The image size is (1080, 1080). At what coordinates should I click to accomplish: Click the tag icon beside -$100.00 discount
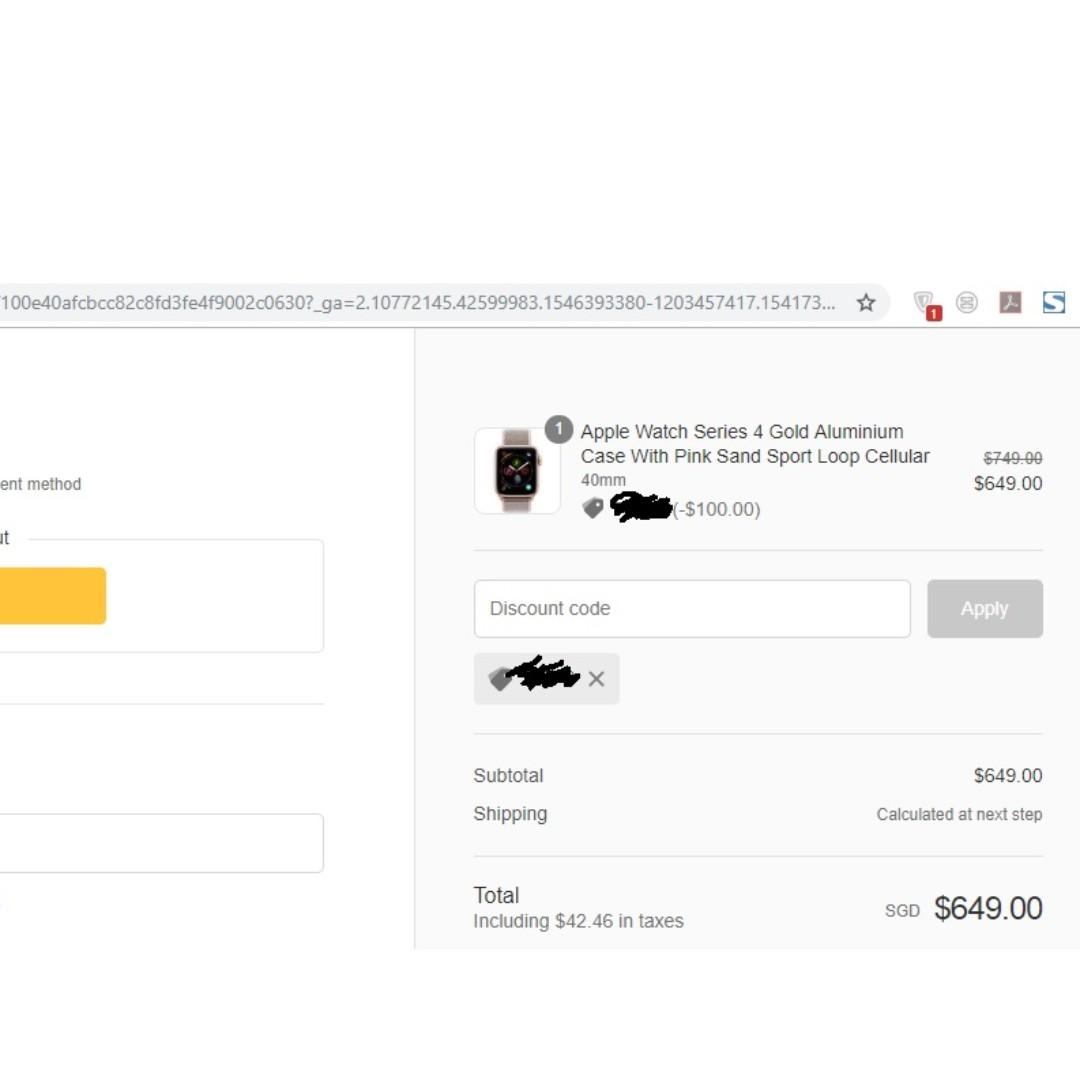[593, 509]
